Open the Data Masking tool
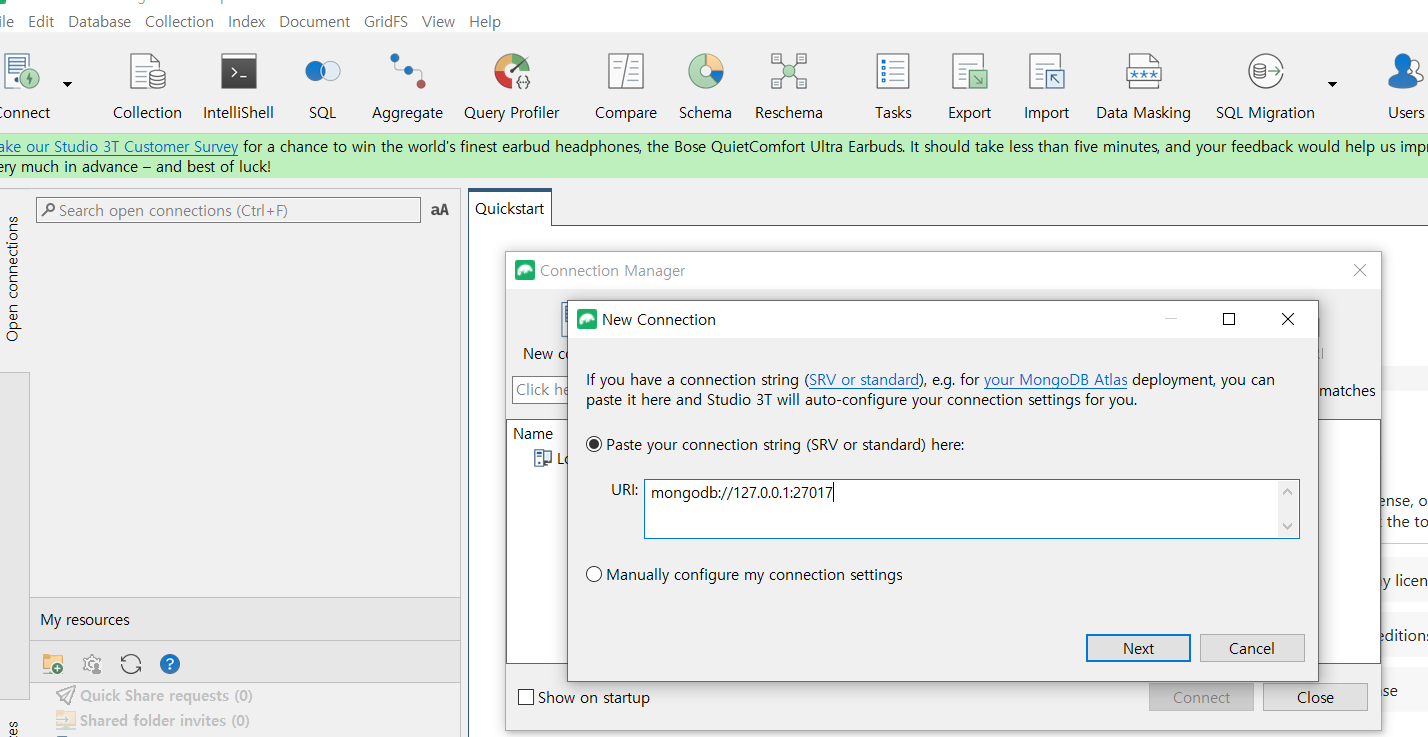 point(1143,86)
